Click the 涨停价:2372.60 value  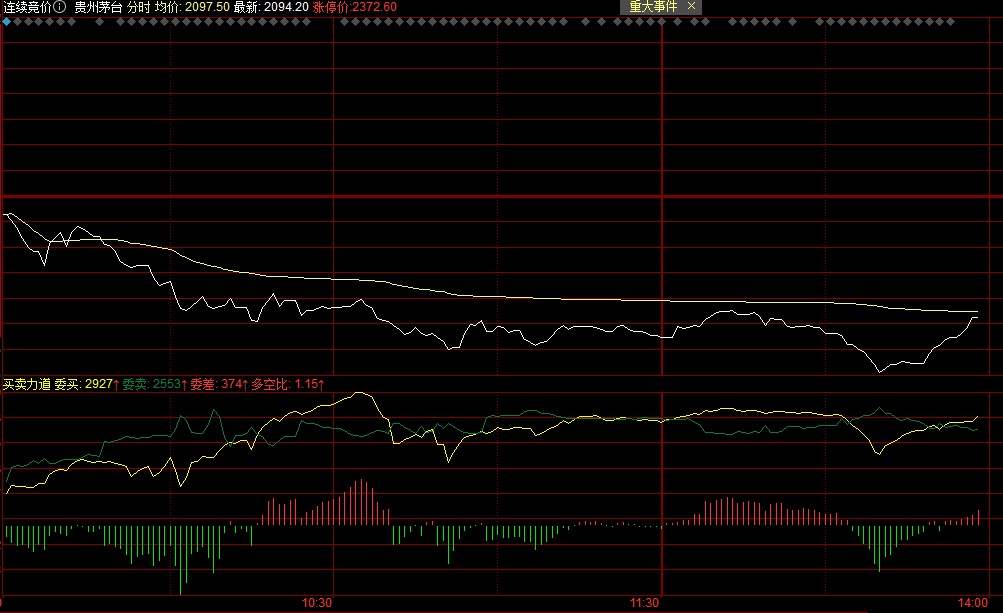(x=354, y=7)
